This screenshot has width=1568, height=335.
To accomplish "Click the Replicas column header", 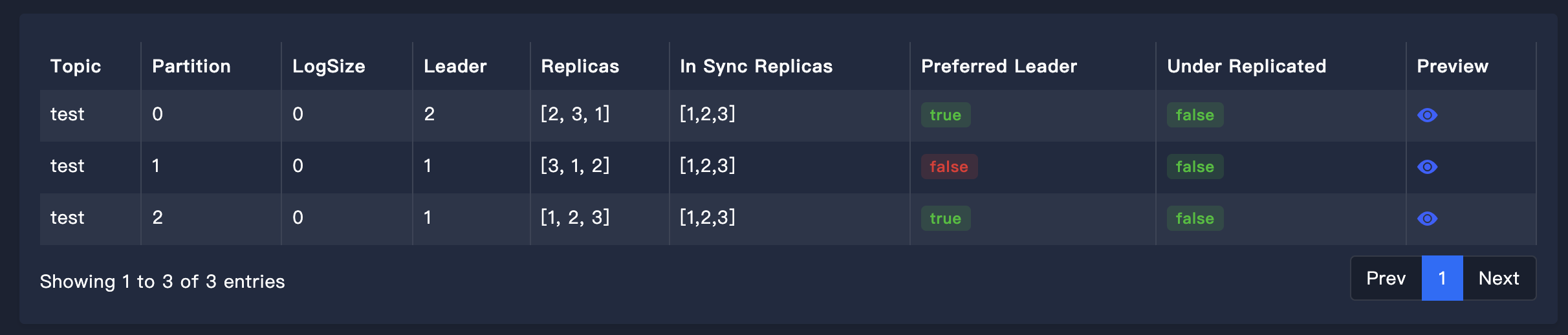I will pos(580,66).
